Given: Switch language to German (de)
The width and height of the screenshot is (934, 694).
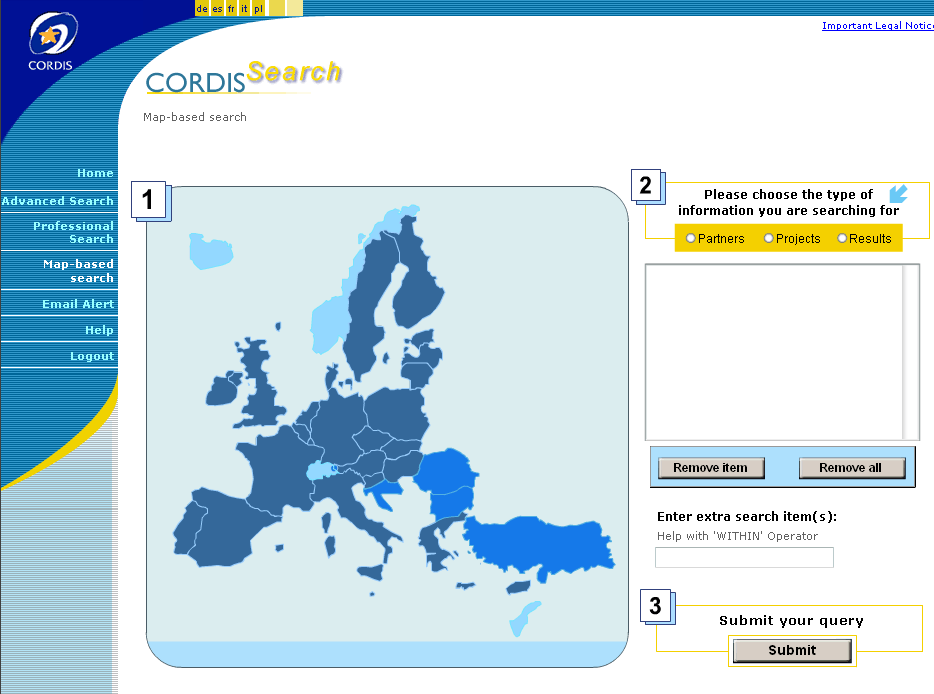Looking at the screenshot, I should pyautogui.click(x=202, y=8).
